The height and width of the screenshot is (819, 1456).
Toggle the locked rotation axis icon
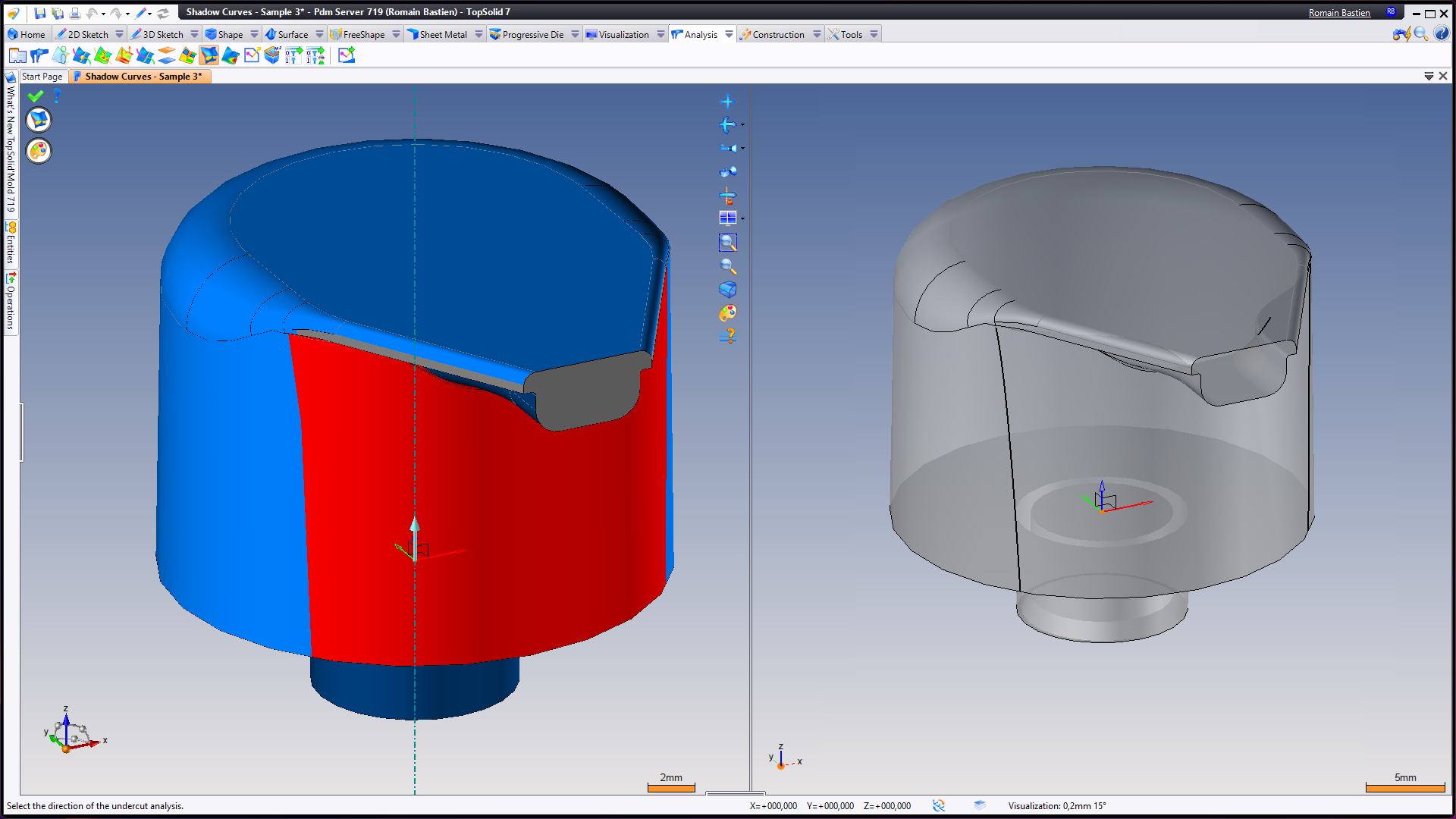point(727,196)
